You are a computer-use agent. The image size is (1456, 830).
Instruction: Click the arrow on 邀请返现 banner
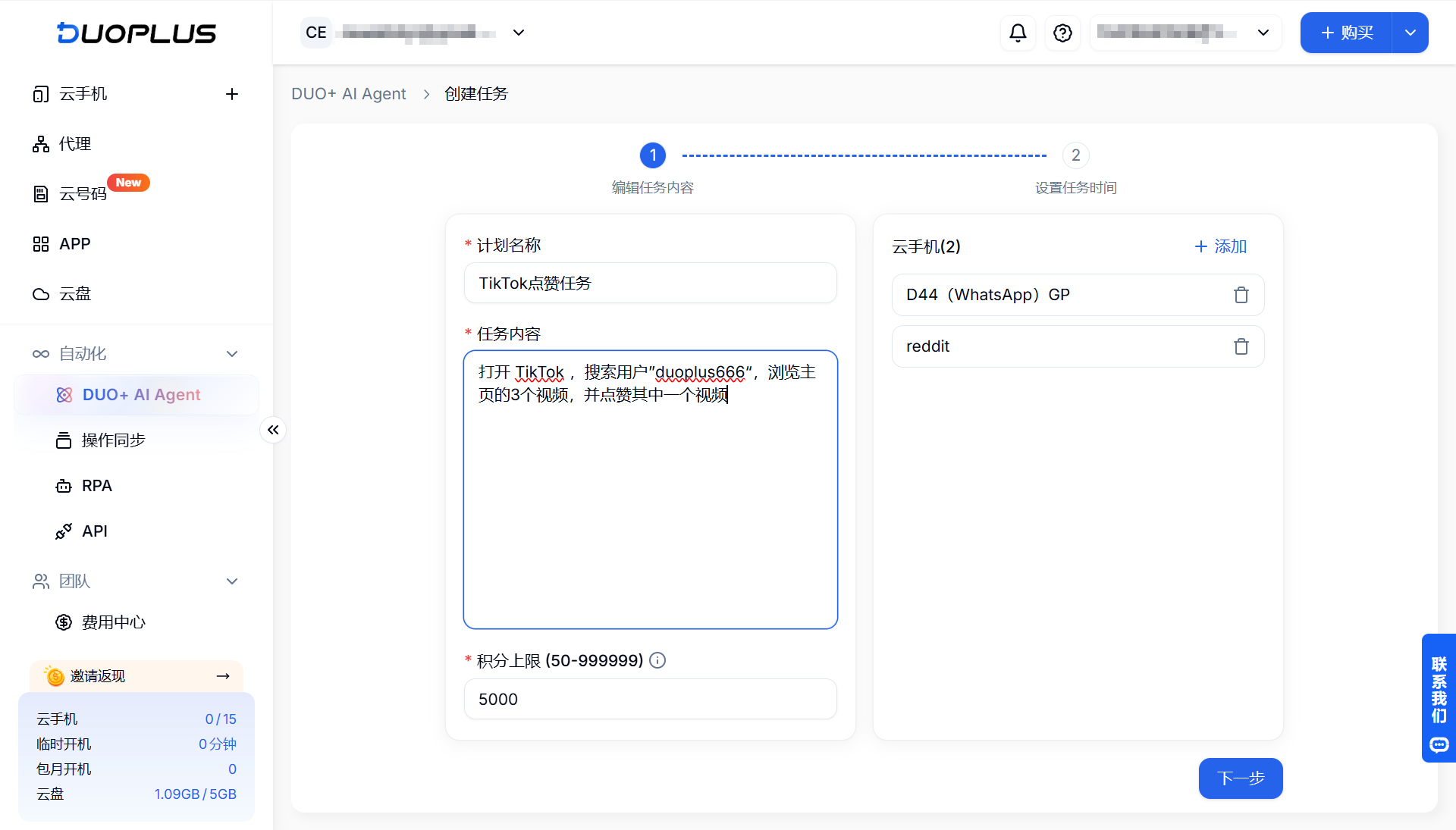tap(223, 676)
